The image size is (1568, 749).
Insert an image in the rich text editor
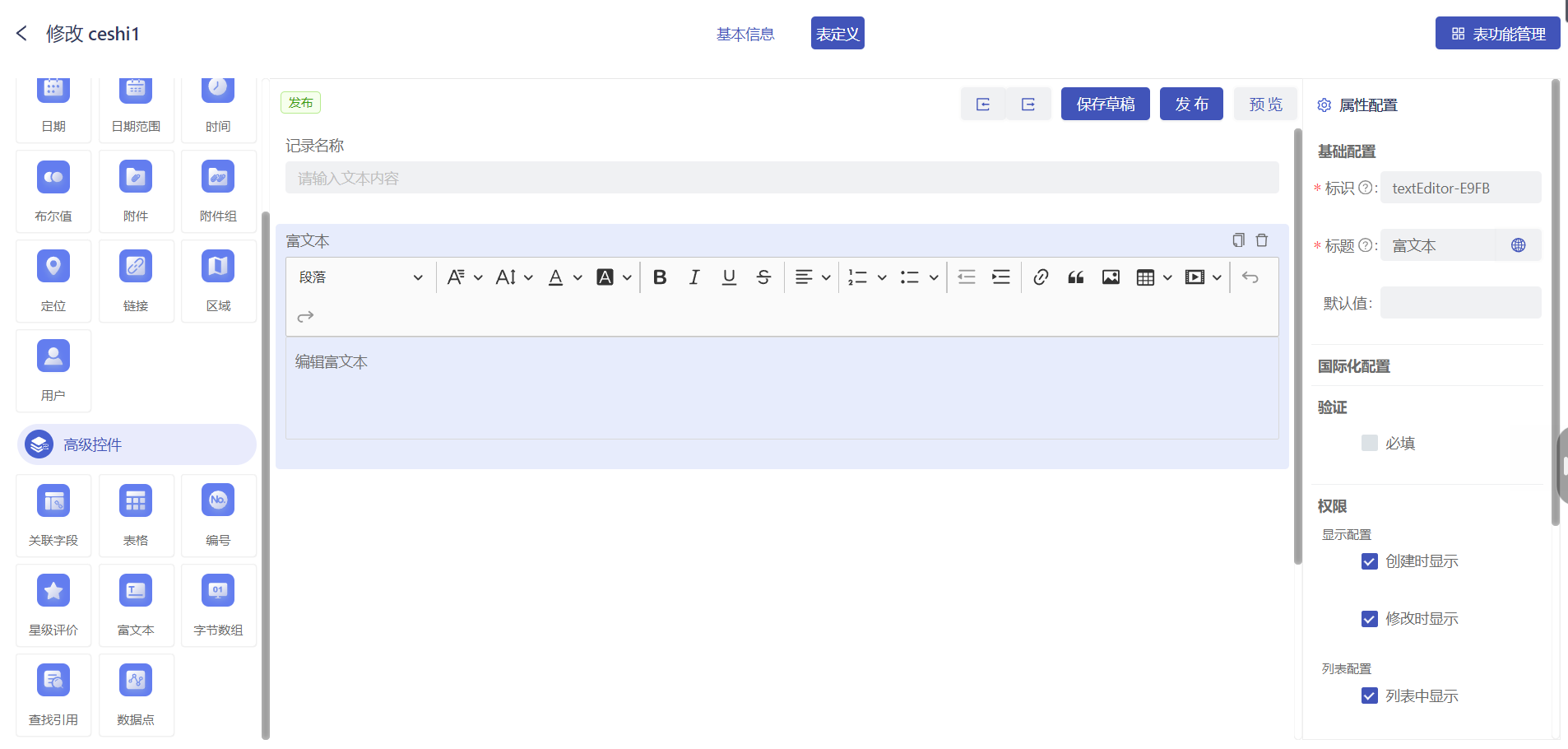point(1111,277)
